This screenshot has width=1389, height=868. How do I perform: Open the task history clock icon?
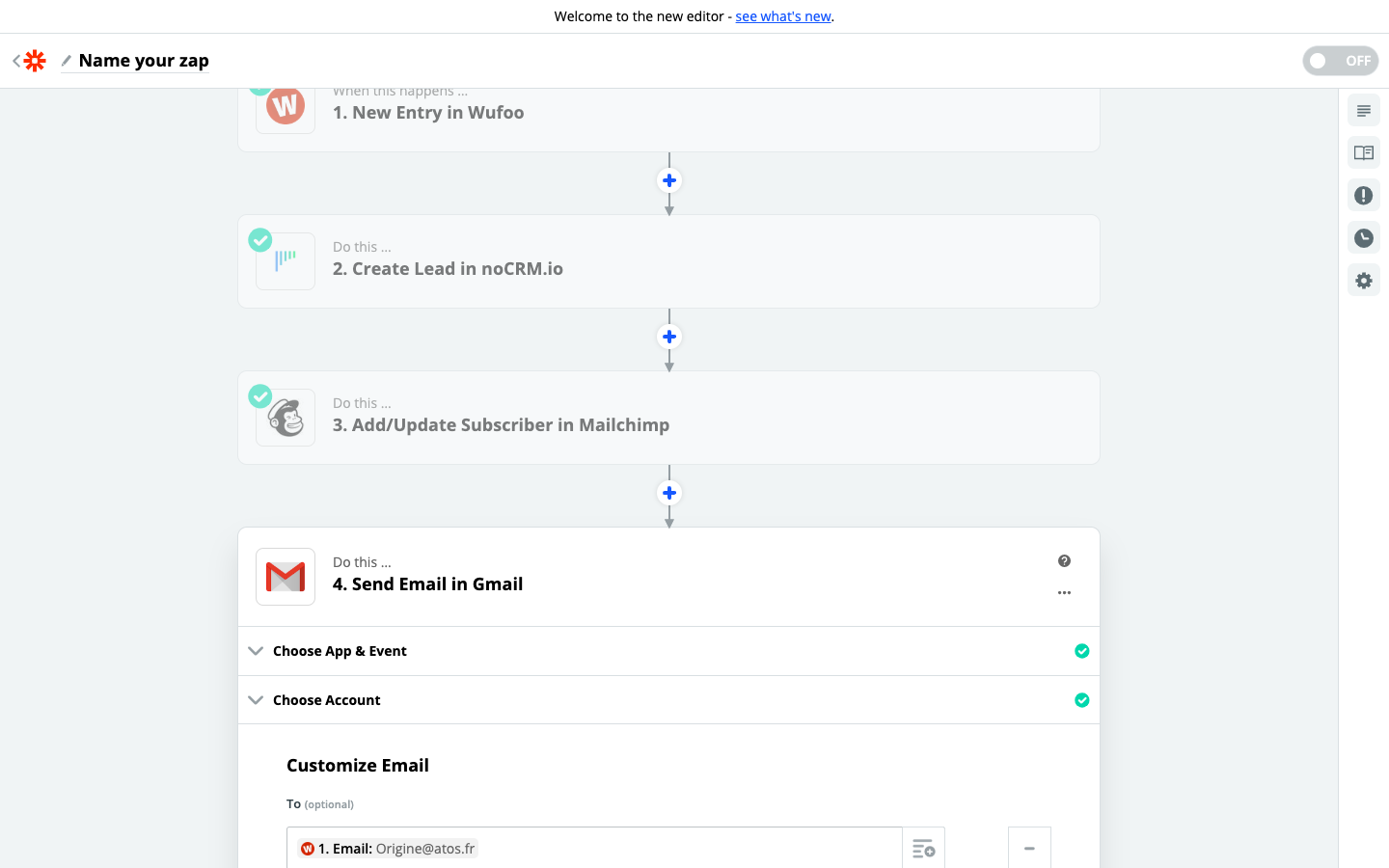(1363, 238)
